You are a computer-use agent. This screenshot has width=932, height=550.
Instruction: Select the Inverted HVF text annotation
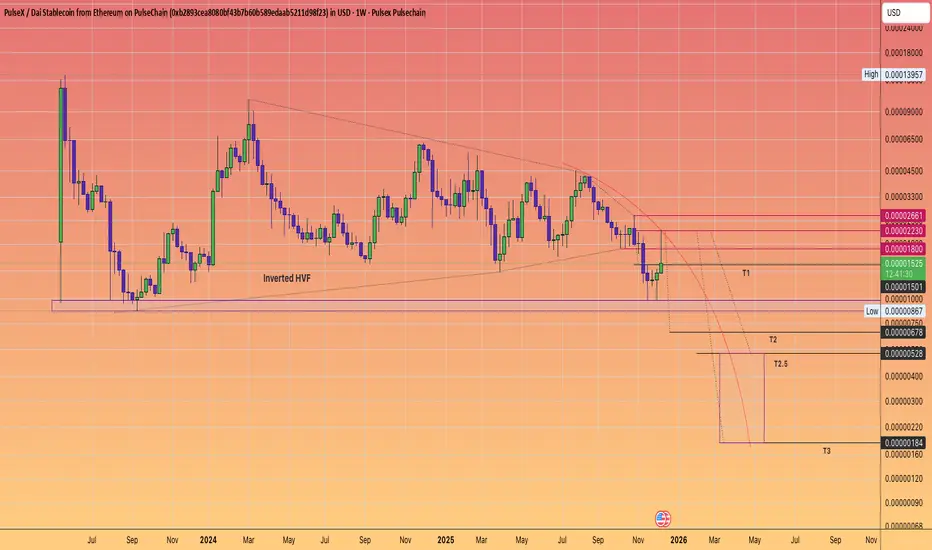(x=286, y=278)
